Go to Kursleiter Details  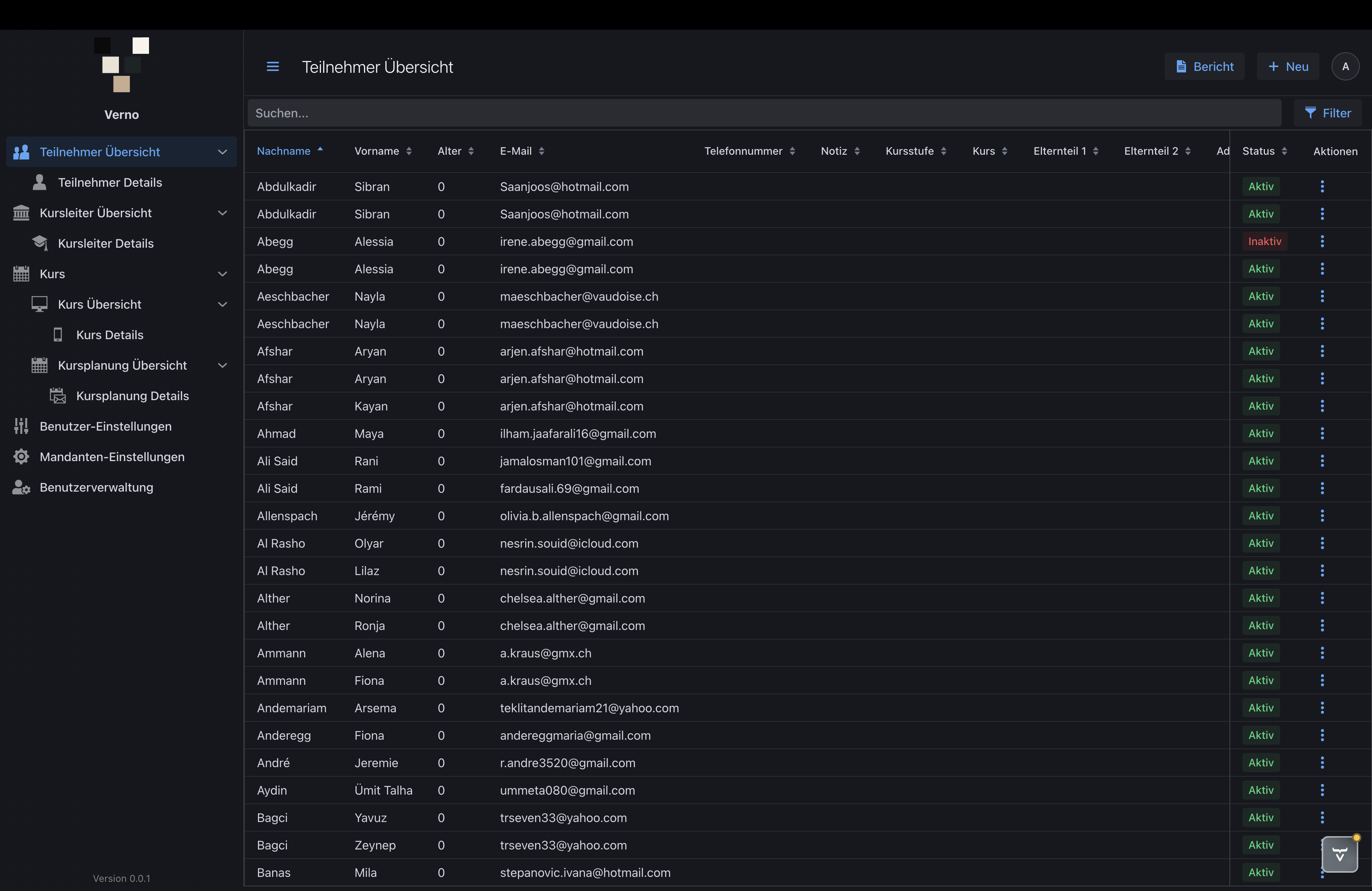point(106,244)
